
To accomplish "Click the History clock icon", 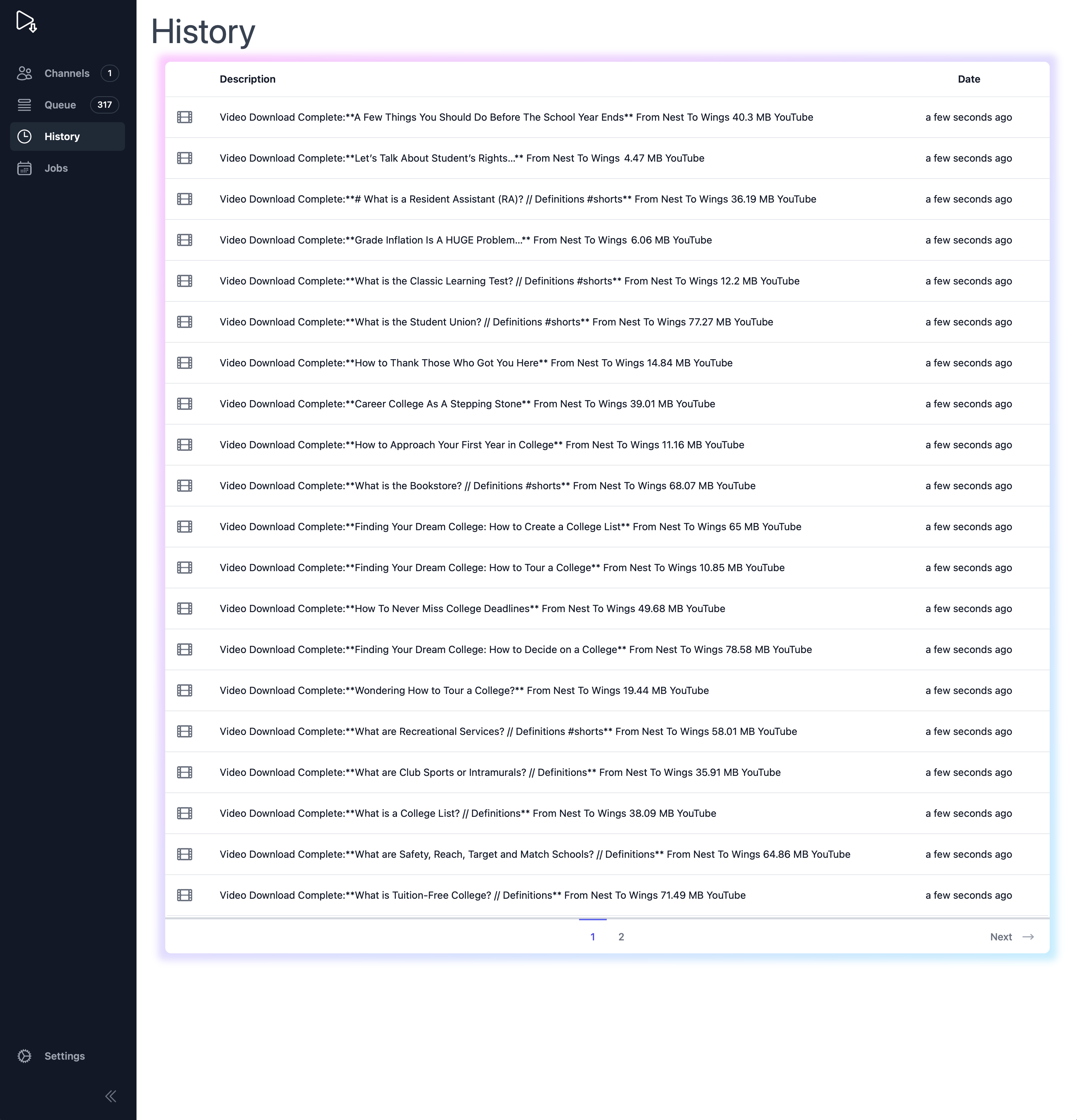I will [24, 136].
